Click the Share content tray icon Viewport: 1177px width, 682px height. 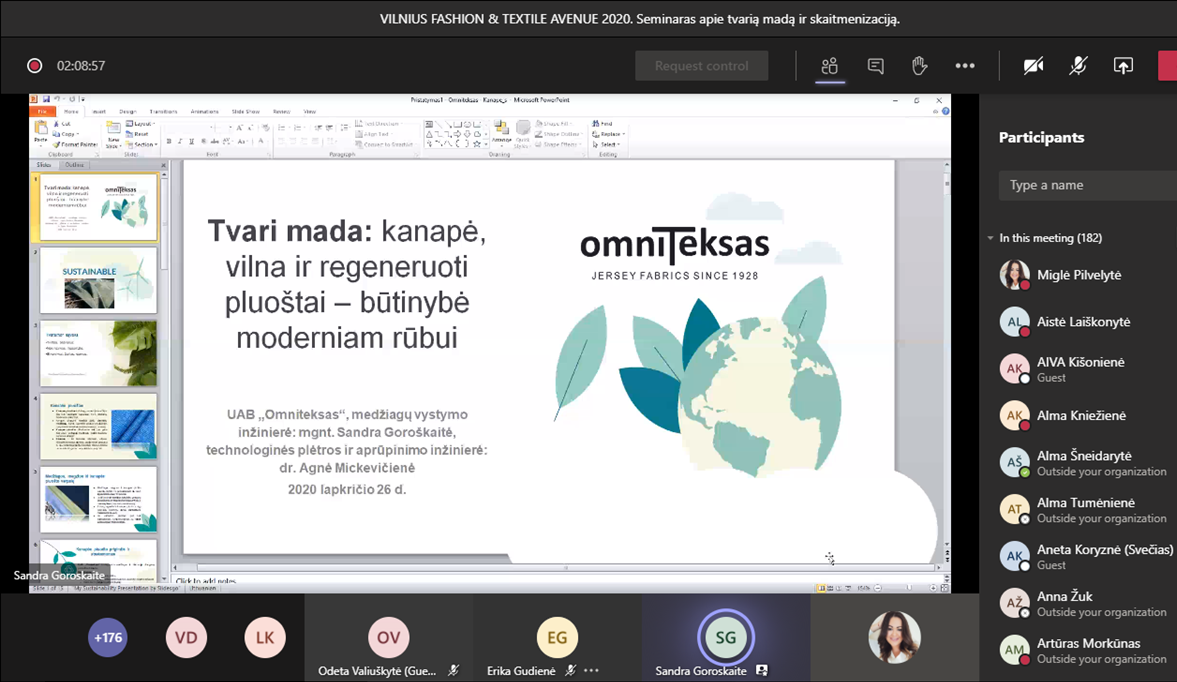coord(1123,66)
